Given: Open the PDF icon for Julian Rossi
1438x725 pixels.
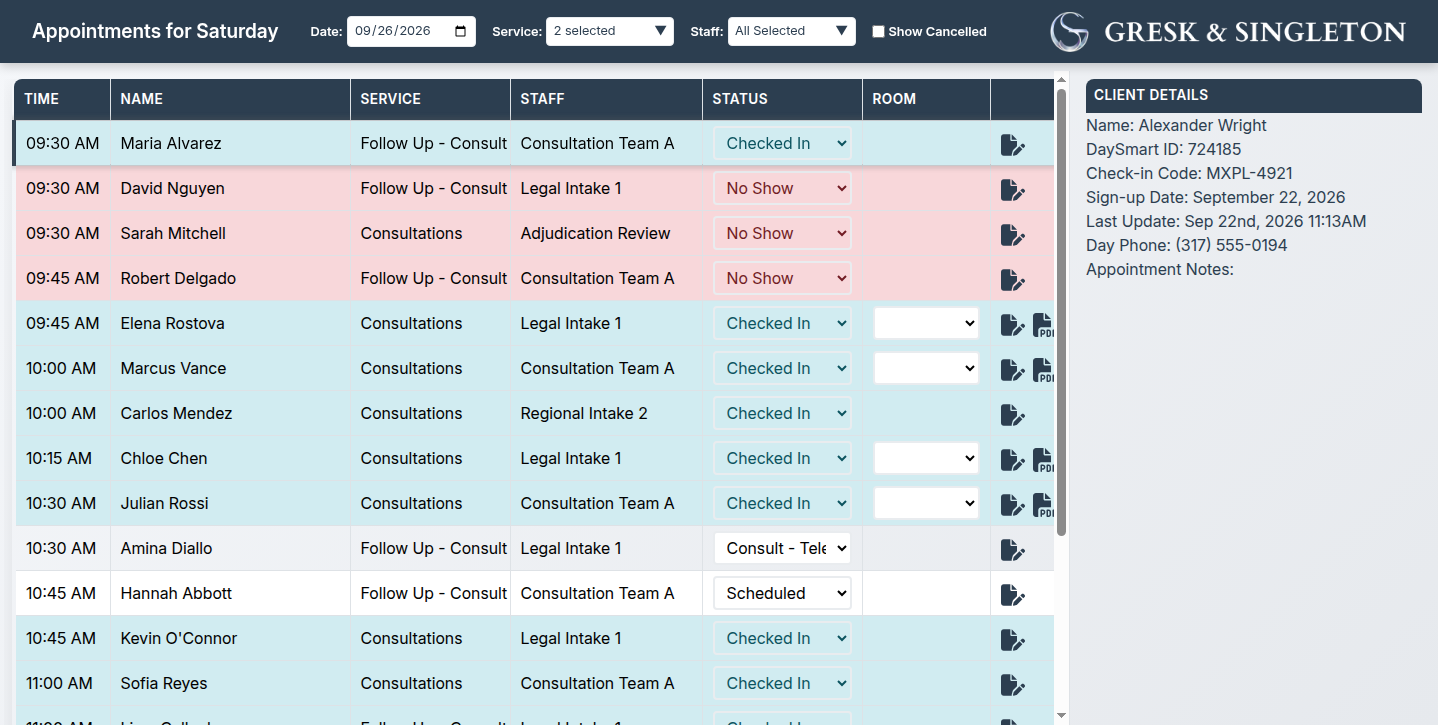Looking at the screenshot, I should coord(1043,504).
